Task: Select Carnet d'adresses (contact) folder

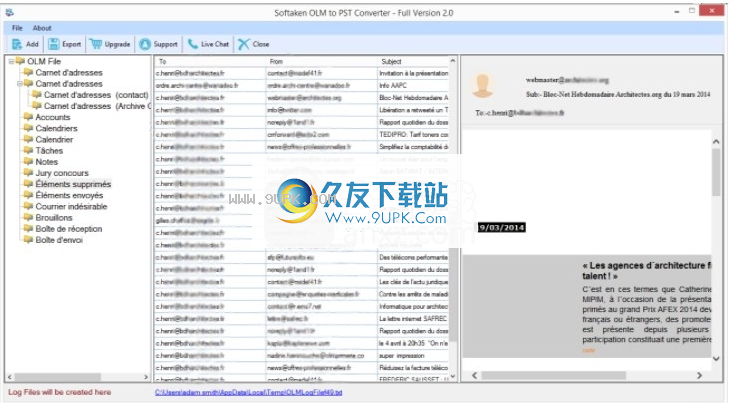Action: 96,95
